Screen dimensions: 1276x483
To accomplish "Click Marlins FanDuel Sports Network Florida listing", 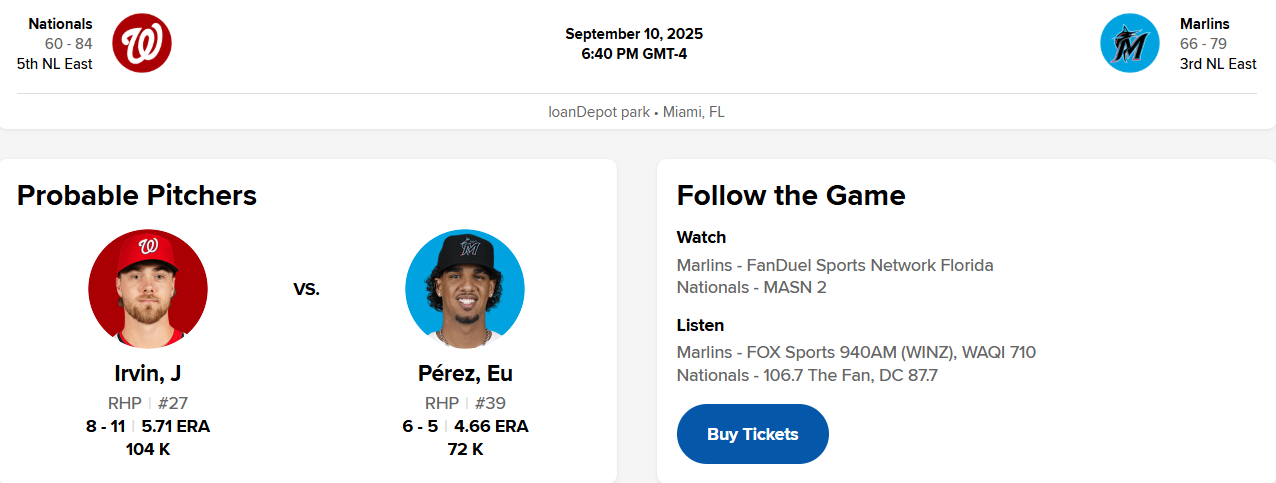I will pos(835,265).
